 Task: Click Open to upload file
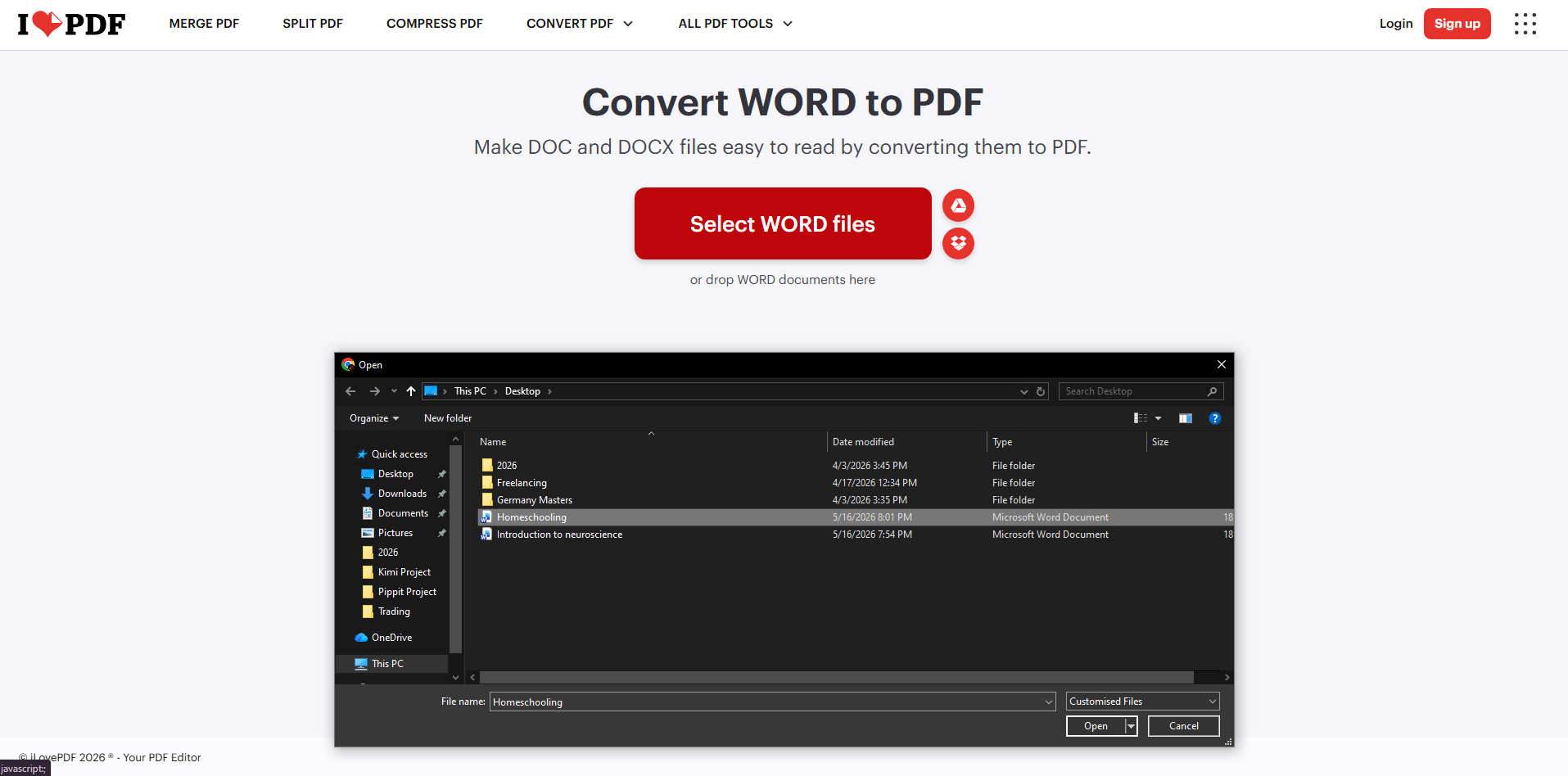tap(1096, 726)
